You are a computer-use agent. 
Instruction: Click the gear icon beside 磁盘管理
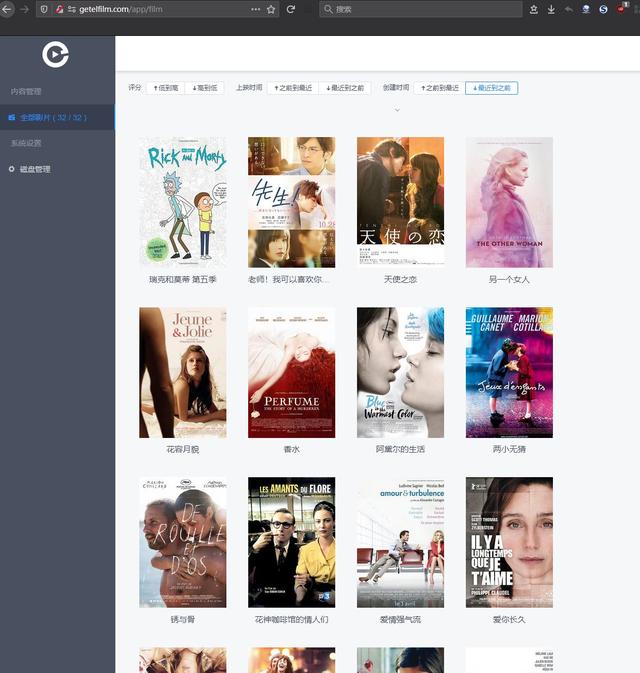coord(12,169)
